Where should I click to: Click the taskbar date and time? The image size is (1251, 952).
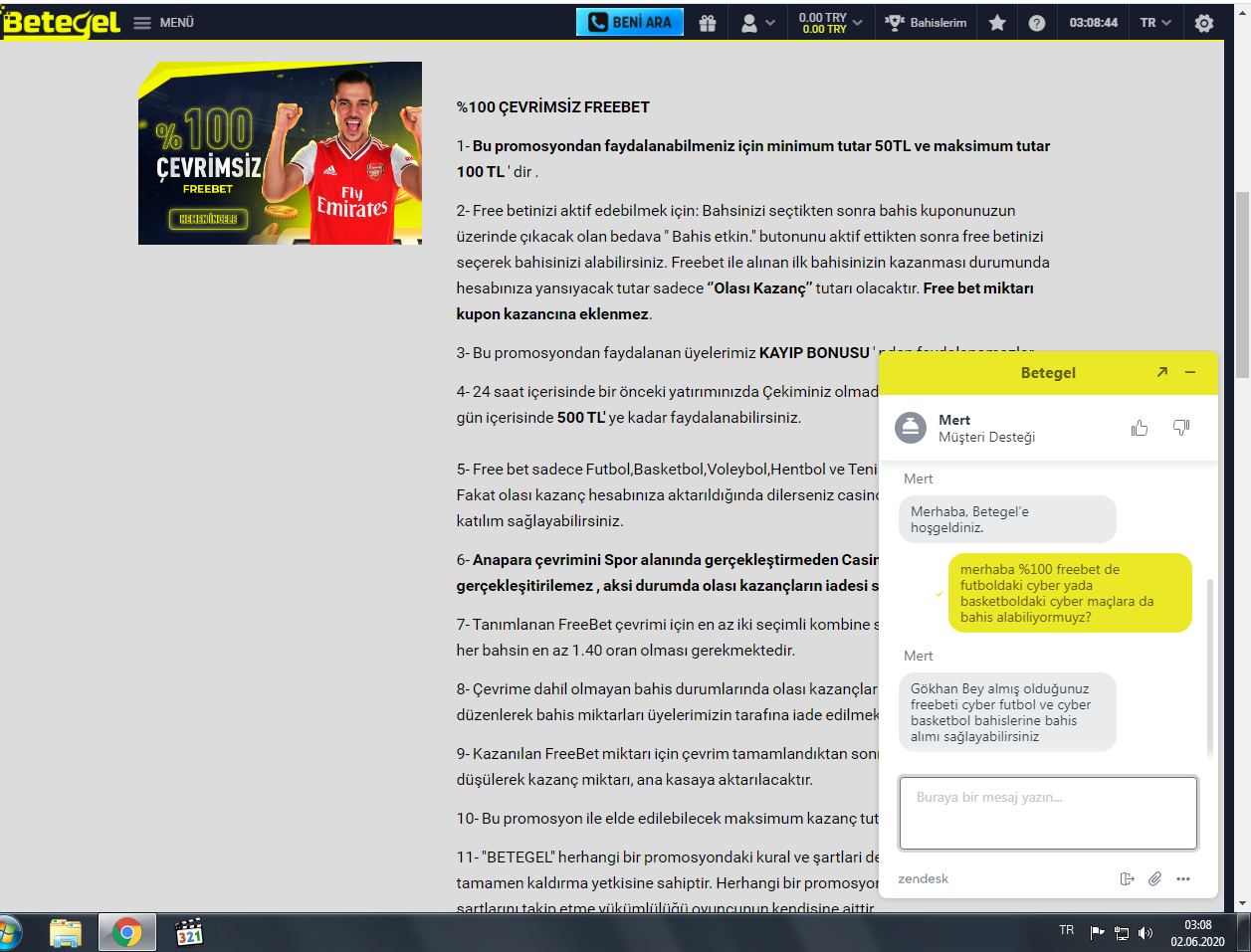(x=1197, y=933)
